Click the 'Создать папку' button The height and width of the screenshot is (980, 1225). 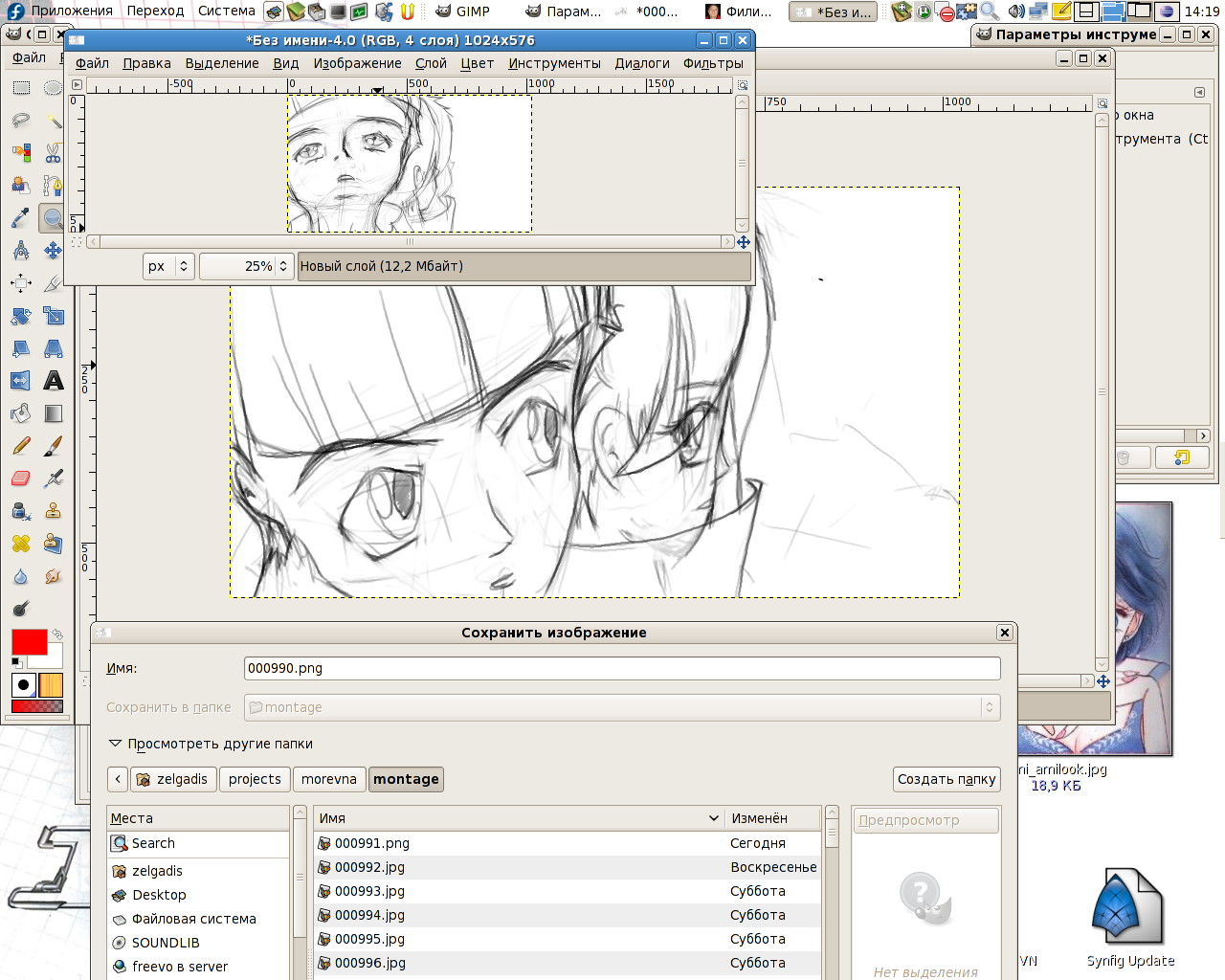pos(947,779)
